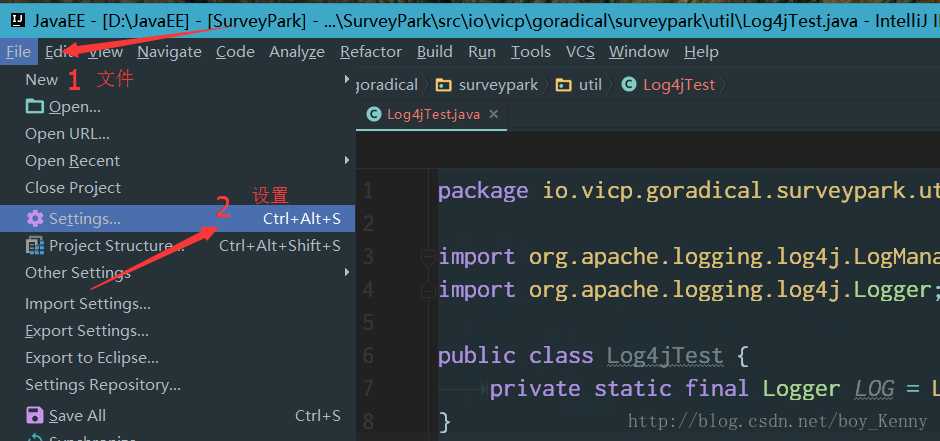Viewport: 940px width, 441px height.
Task: Open the Code menu
Action: click(235, 52)
